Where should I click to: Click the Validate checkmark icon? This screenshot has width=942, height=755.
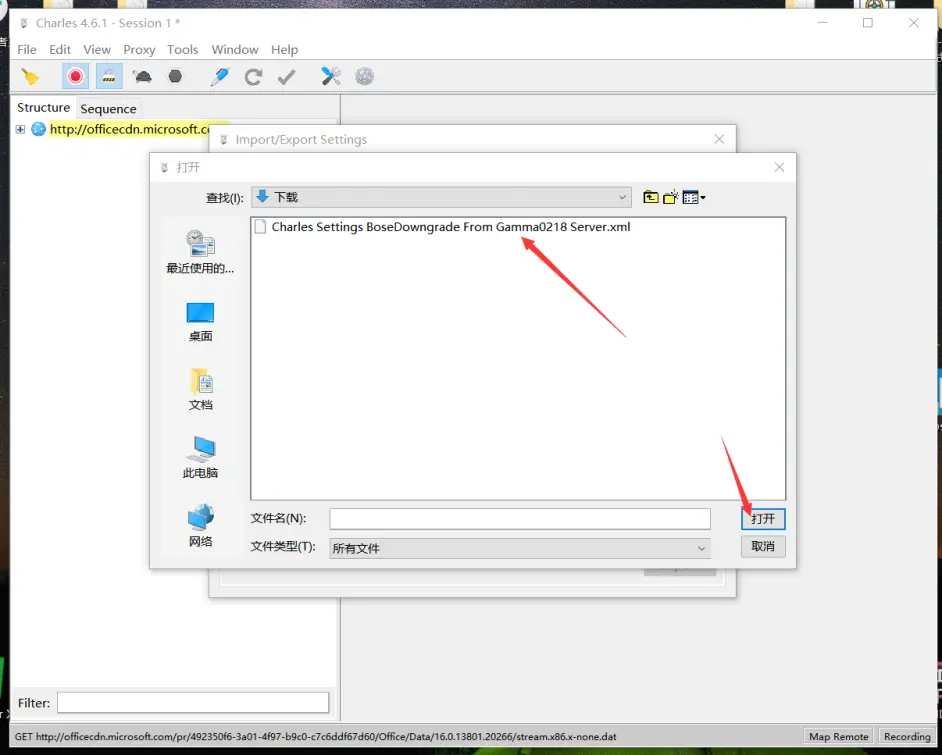287,77
